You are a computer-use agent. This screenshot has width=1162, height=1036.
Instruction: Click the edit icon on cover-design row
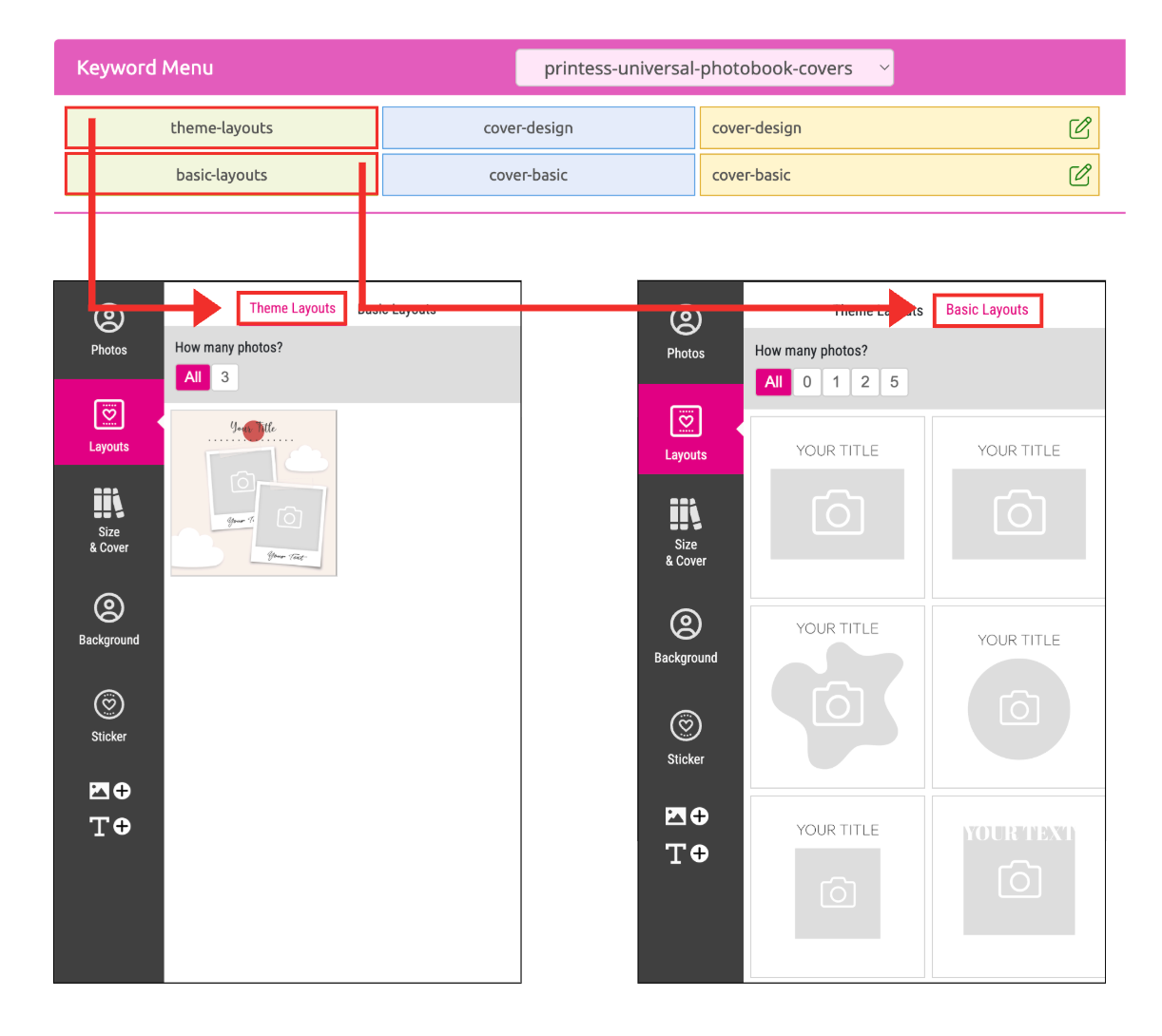click(1079, 128)
